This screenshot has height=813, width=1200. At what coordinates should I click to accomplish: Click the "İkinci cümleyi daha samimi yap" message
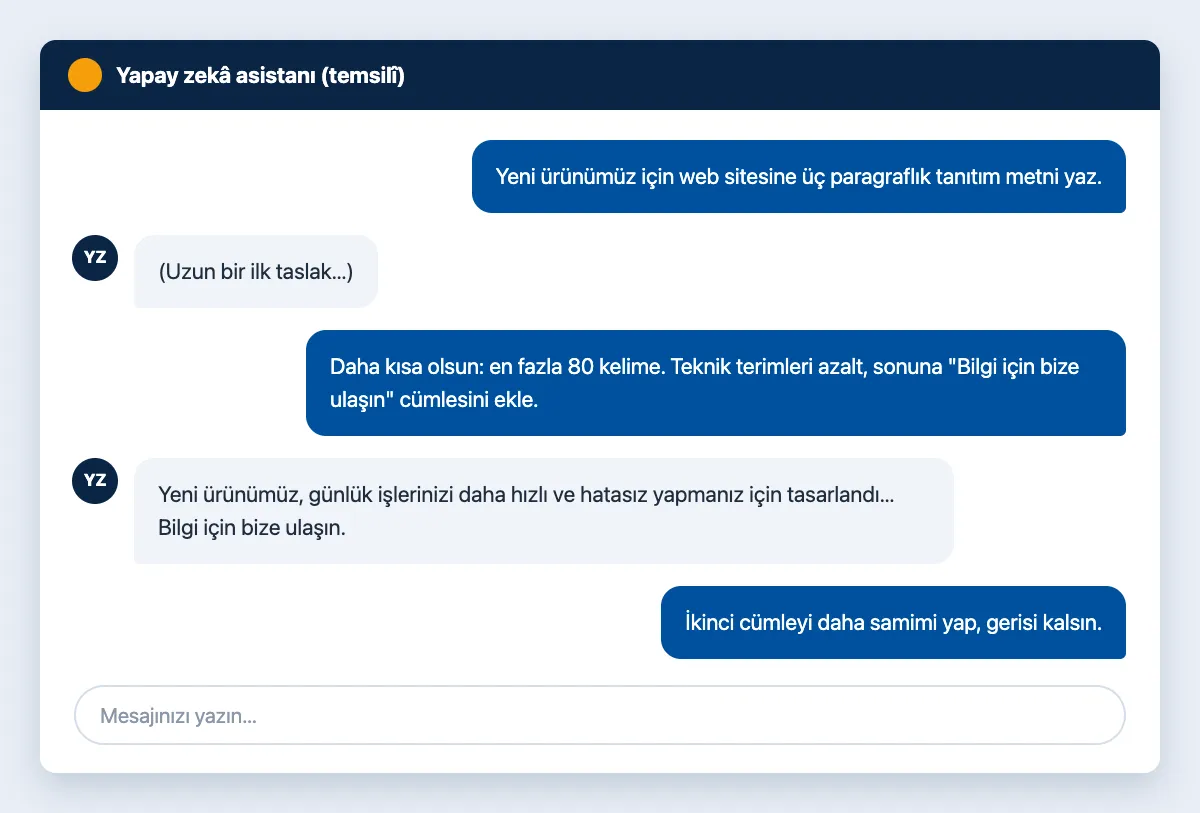(x=893, y=622)
